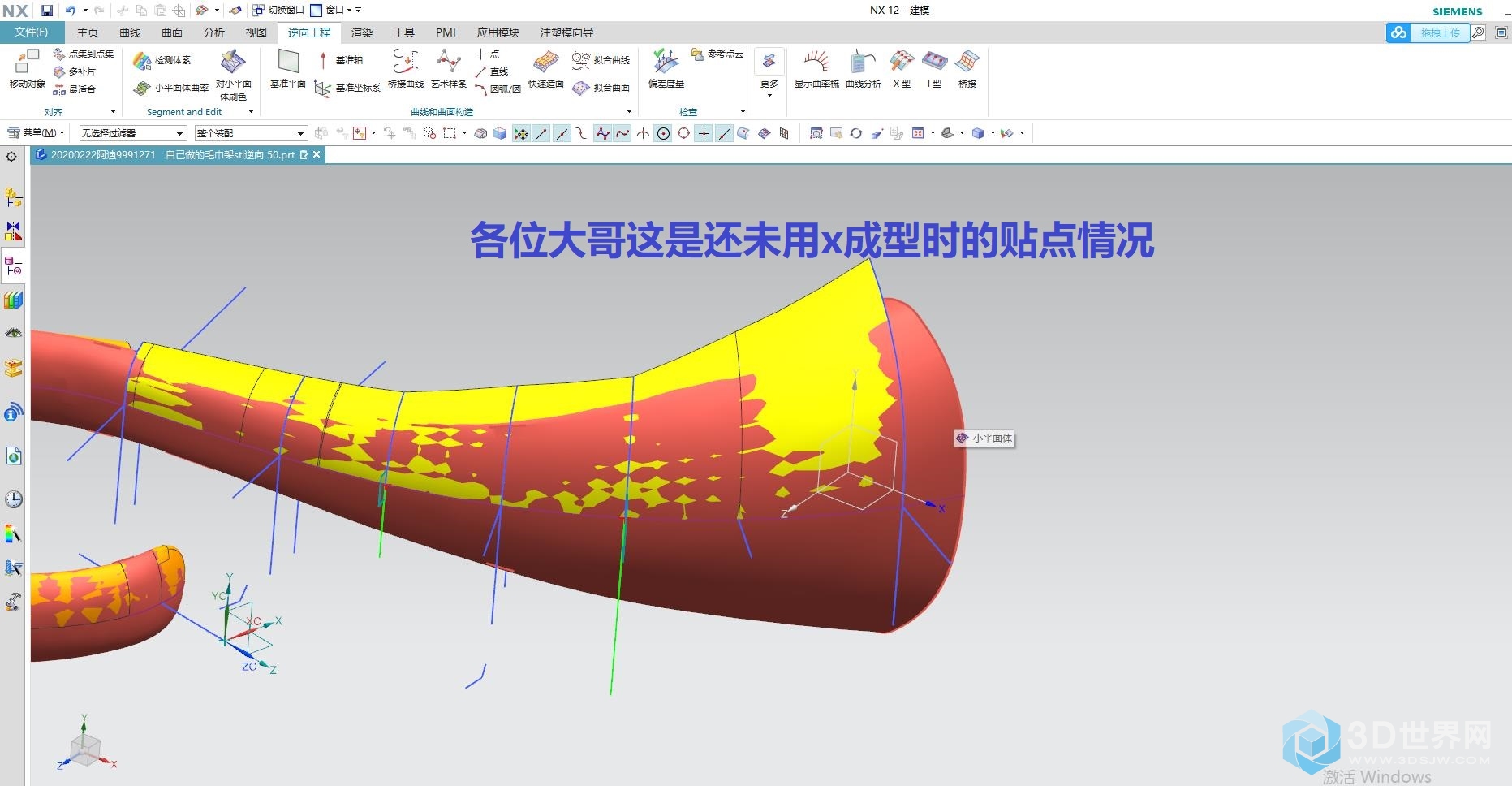1512x786 pixels.
Task: Open the History clock sidebar icon
Action: click(x=14, y=499)
